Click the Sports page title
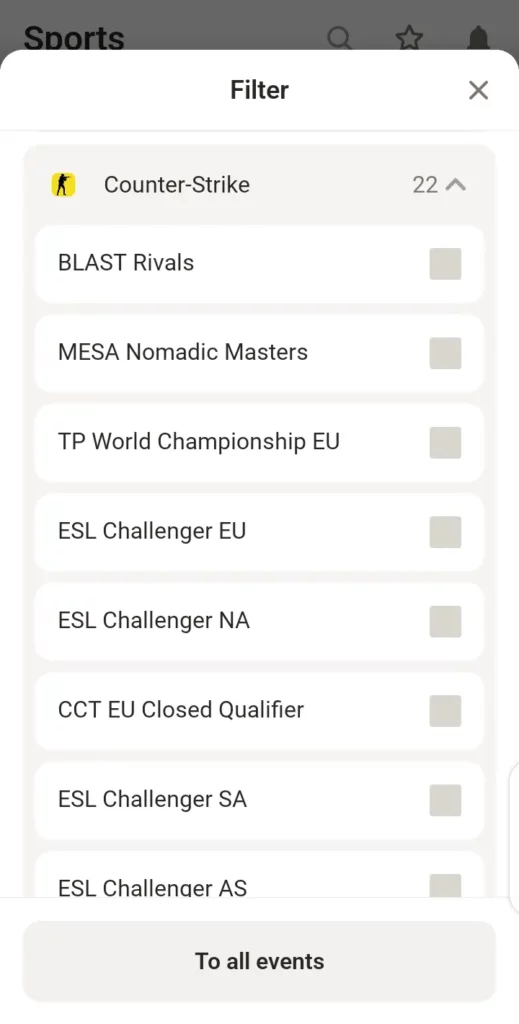 click(74, 39)
